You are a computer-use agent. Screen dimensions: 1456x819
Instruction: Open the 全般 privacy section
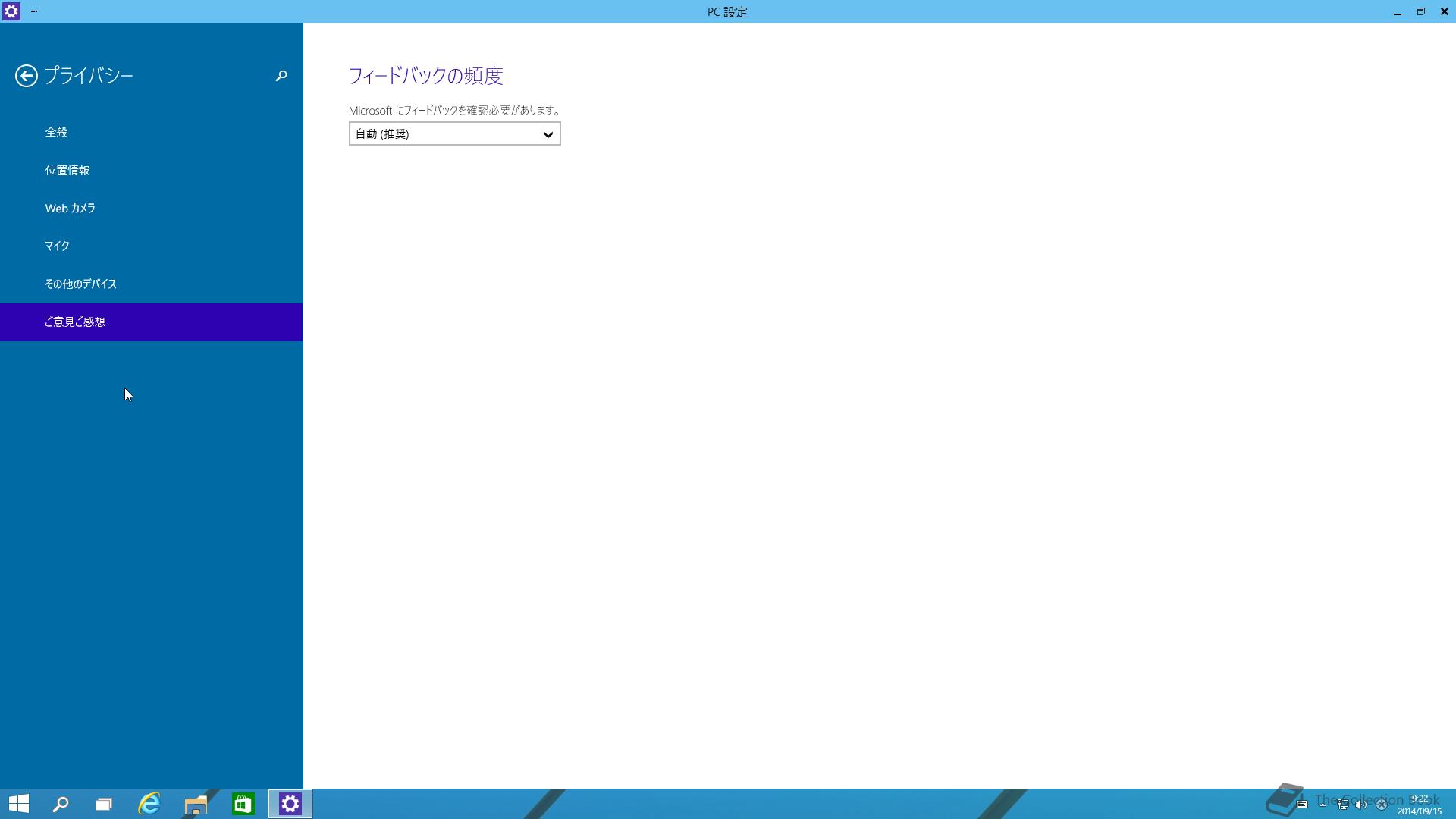[152, 132]
